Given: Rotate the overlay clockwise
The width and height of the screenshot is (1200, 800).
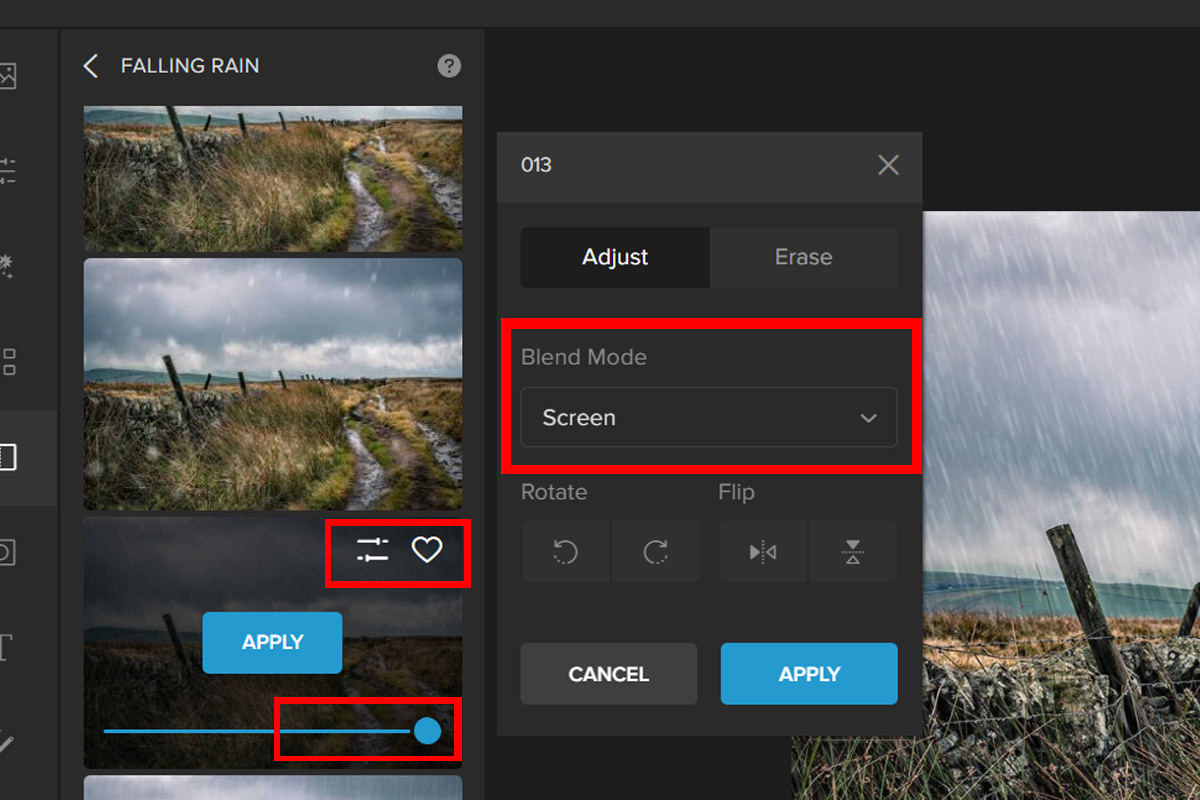Looking at the screenshot, I should click(655, 552).
